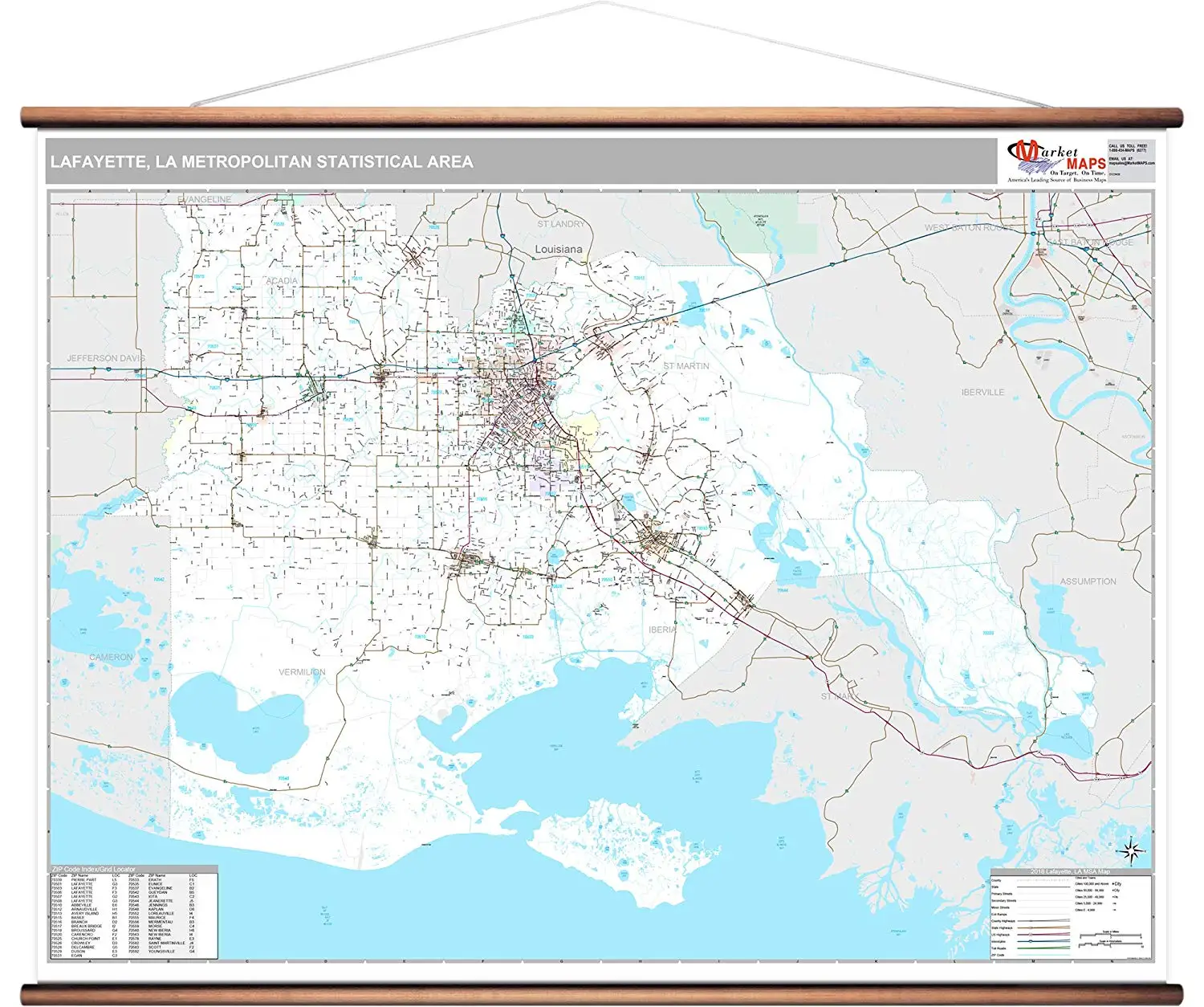Click the US Highways line symbol in legend
The height and width of the screenshot is (1007, 1204).
click(1043, 935)
